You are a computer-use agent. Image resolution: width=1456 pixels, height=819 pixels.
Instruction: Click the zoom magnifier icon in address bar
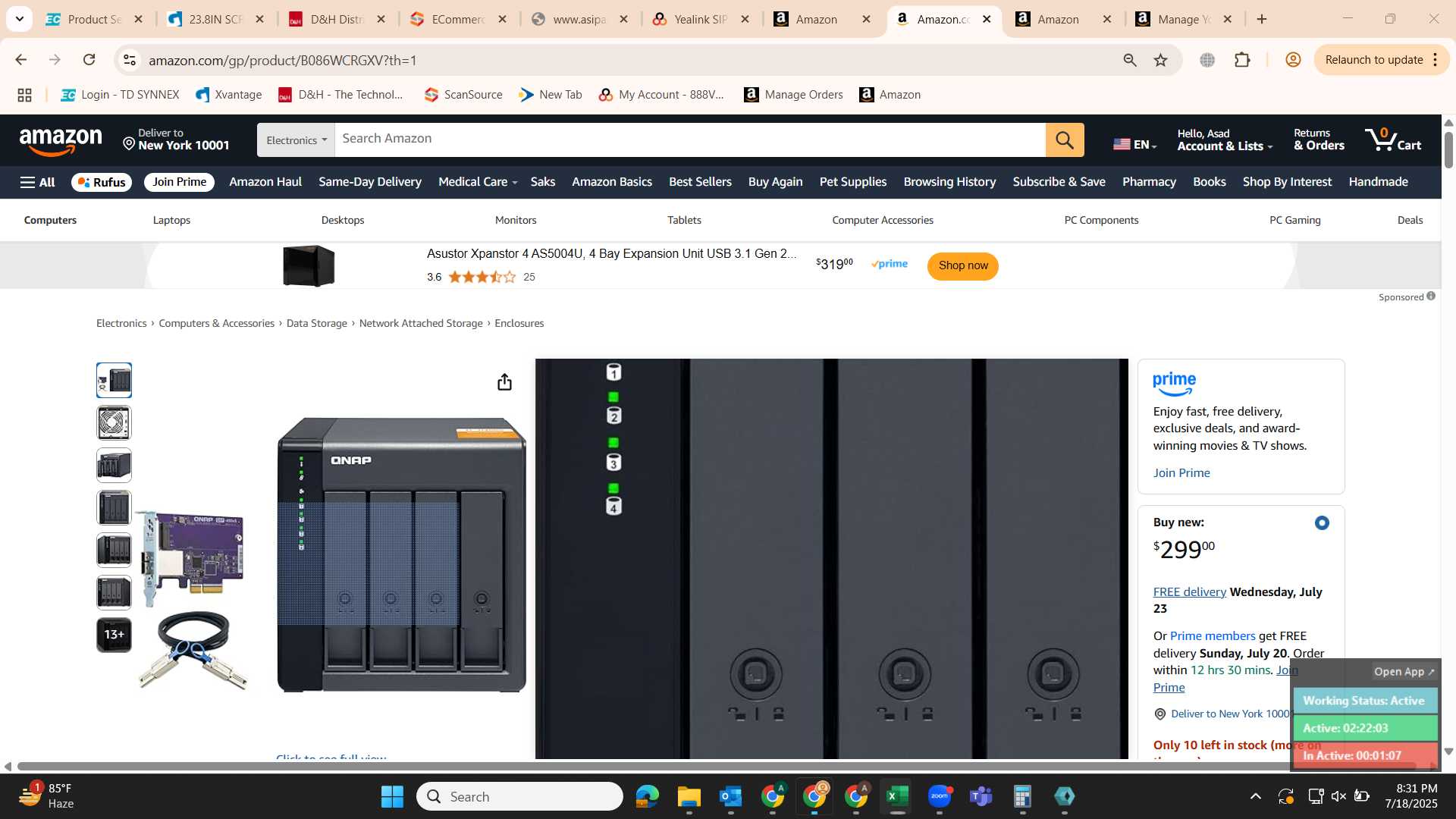click(1130, 60)
